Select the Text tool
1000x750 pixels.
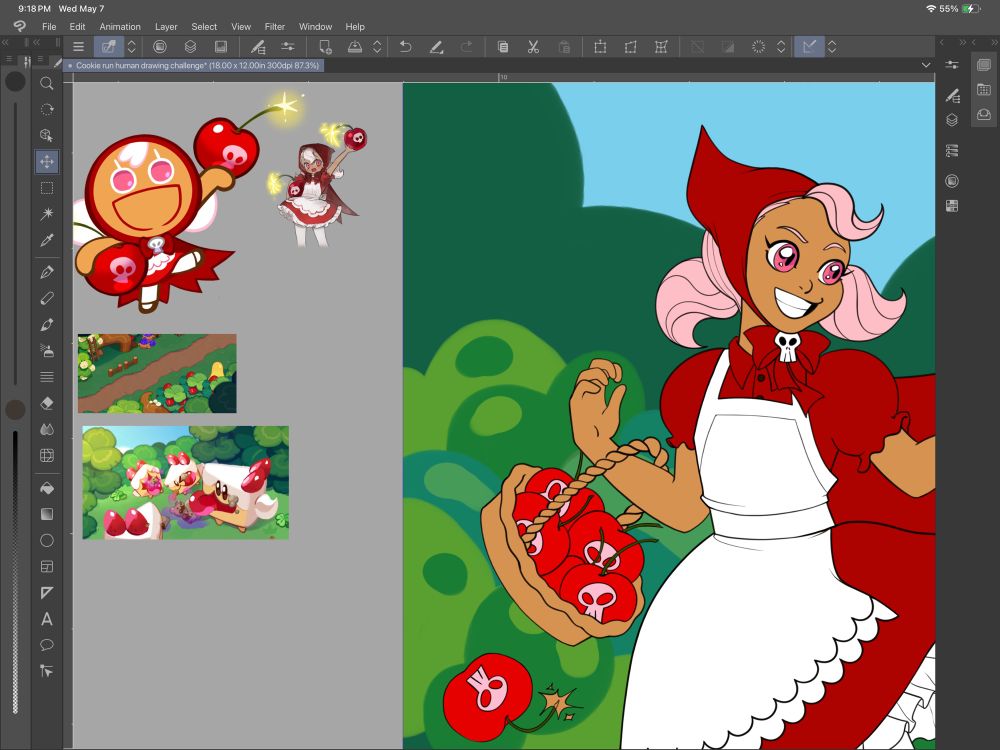47,619
